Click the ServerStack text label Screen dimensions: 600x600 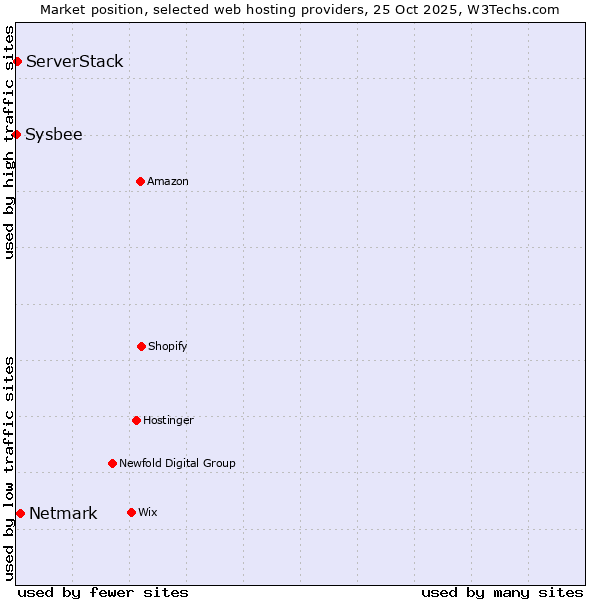[x=75, y=62]
